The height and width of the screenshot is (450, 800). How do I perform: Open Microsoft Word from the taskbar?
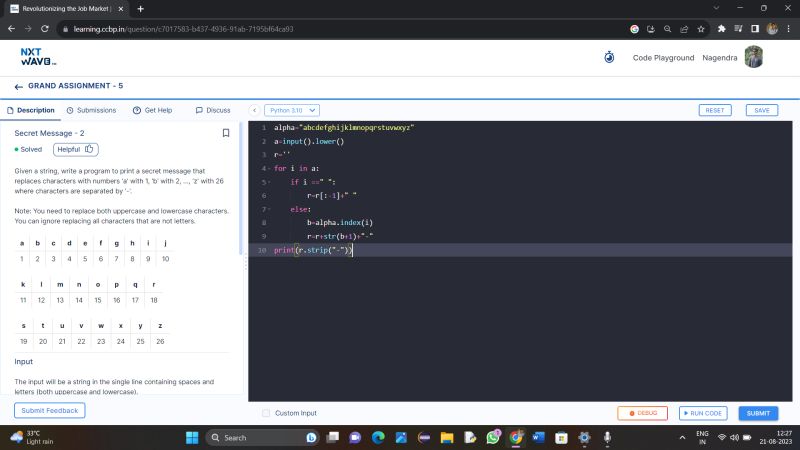(x=537, y=438)
